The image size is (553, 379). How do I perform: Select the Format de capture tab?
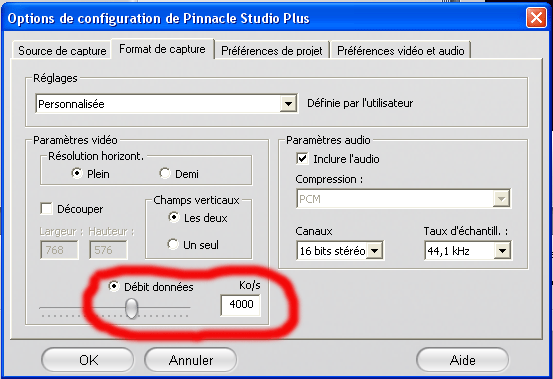tap(162, 49)
